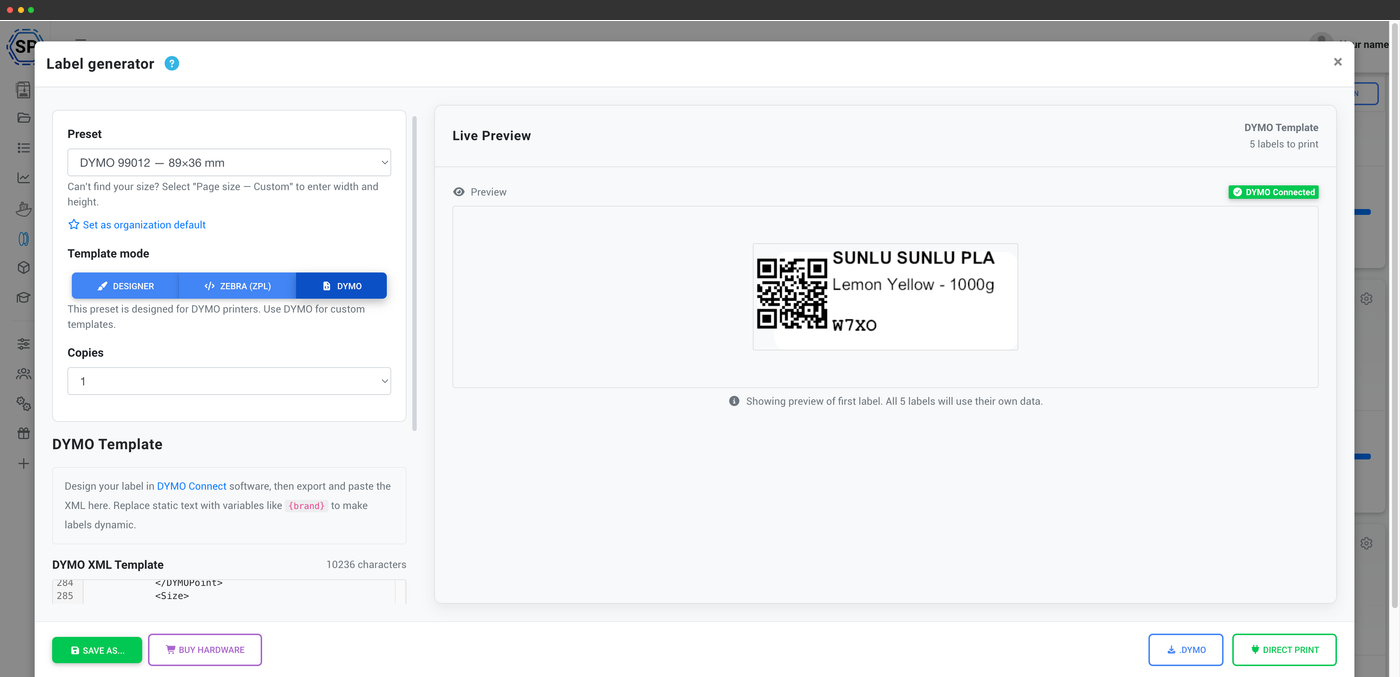Screen dimensions: 1400x677
Task: Click the "SUNLU SUNLU PLA" label text
Action: click(x=913, y=258)
